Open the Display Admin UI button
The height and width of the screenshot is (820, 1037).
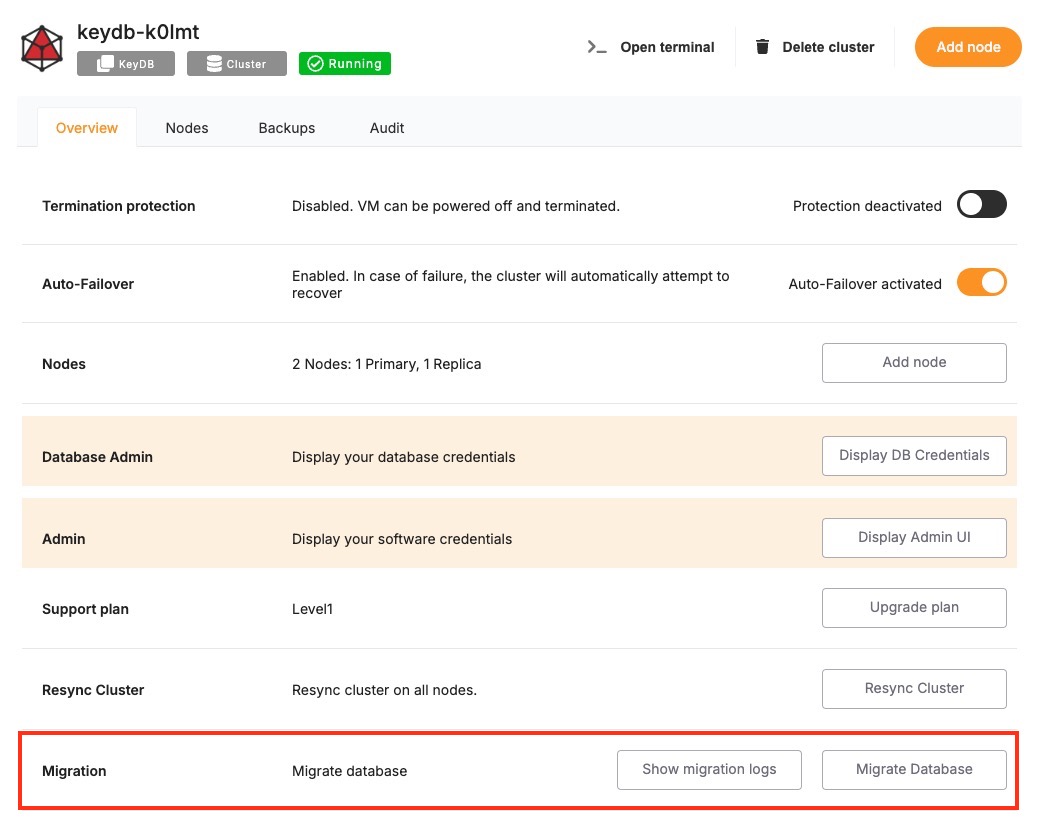point(914,538)
